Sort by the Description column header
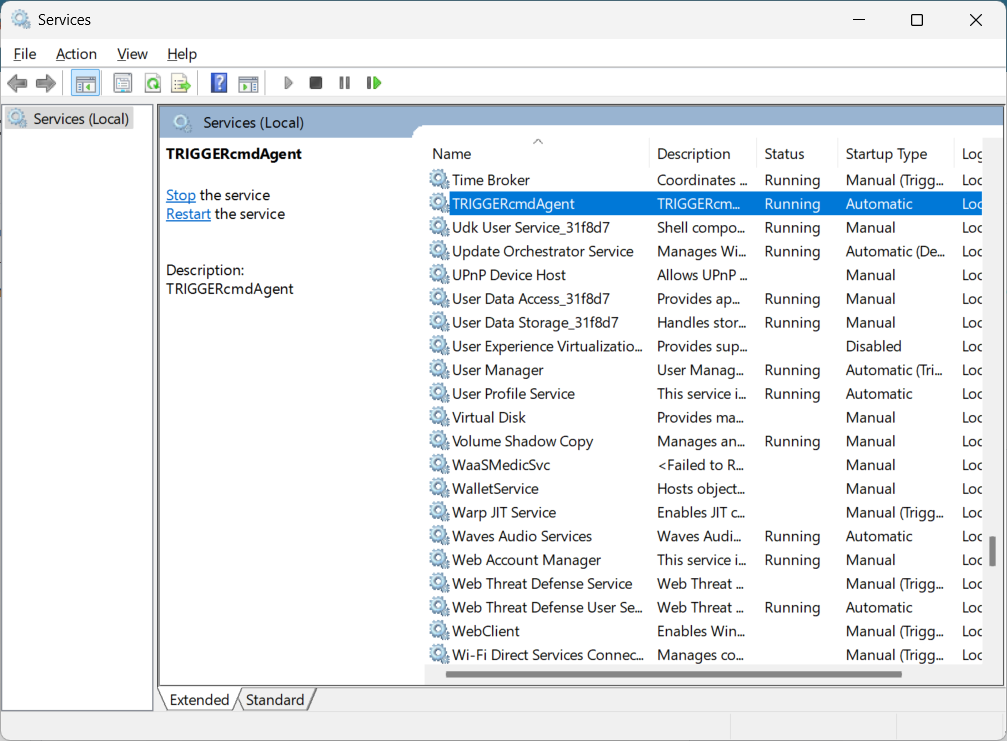Viewport: 1007px width, 741px height. click(x=703, y=153)
